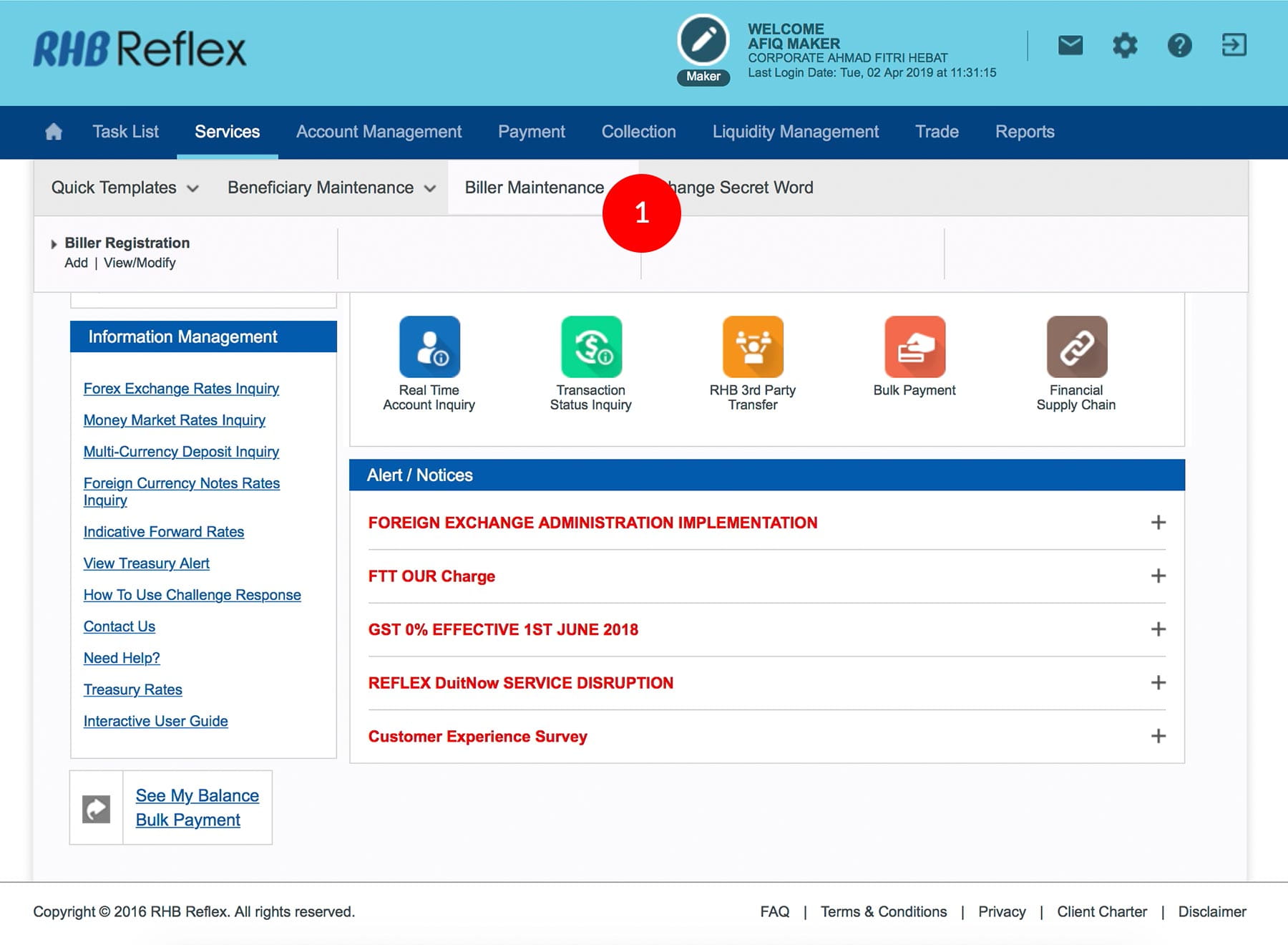The height and width of the screenshot is (945, 1288).
Task: Open settings via the gear icon
Action: coord(1125,46)
